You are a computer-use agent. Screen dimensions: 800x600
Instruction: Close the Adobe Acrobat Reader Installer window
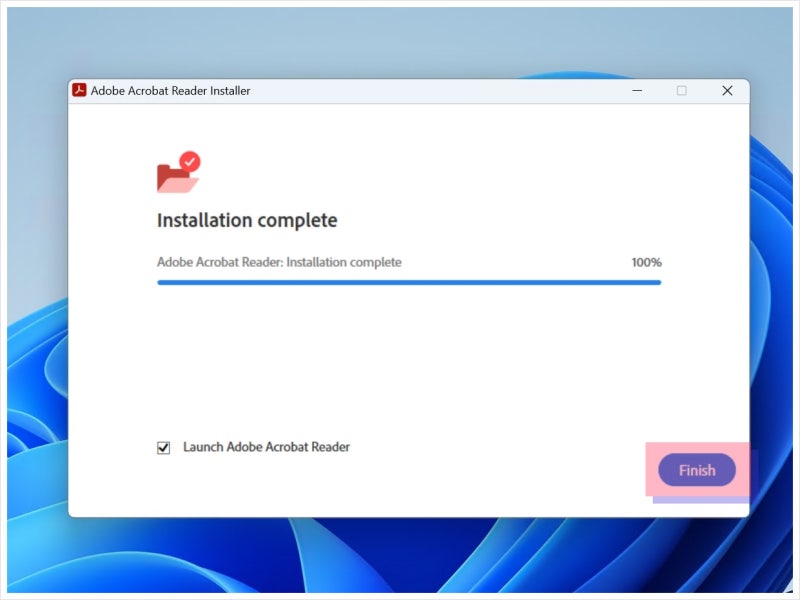pos(727,91)
